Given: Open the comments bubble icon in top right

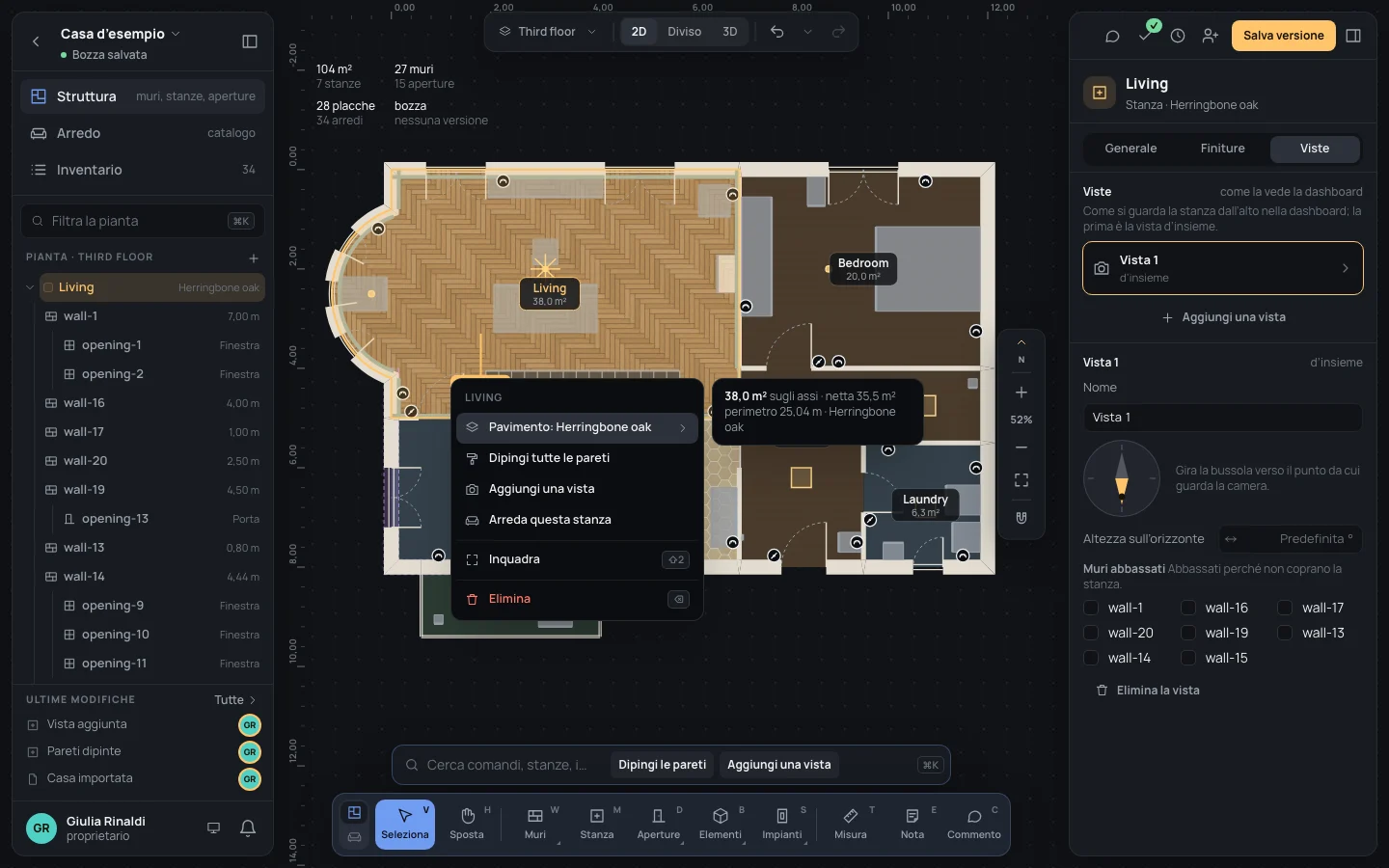Looking at the screenshot, I should (1112, 36).
